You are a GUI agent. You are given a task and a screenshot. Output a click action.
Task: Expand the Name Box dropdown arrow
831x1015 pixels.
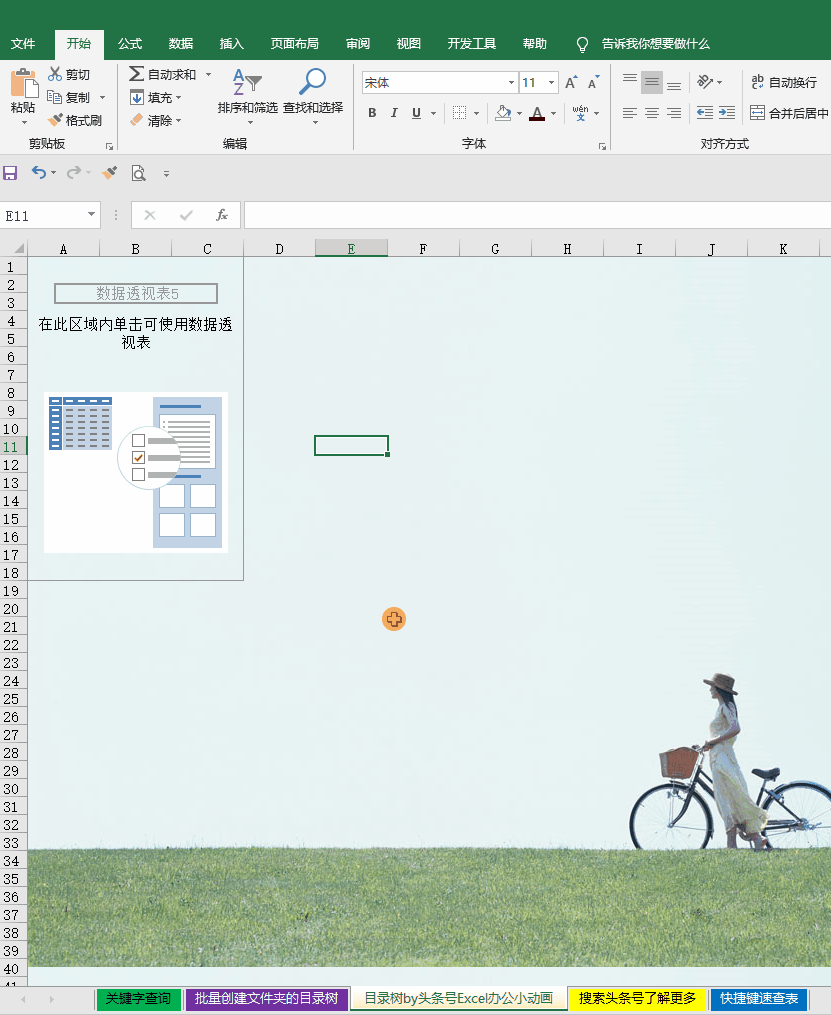pos(92,215)
